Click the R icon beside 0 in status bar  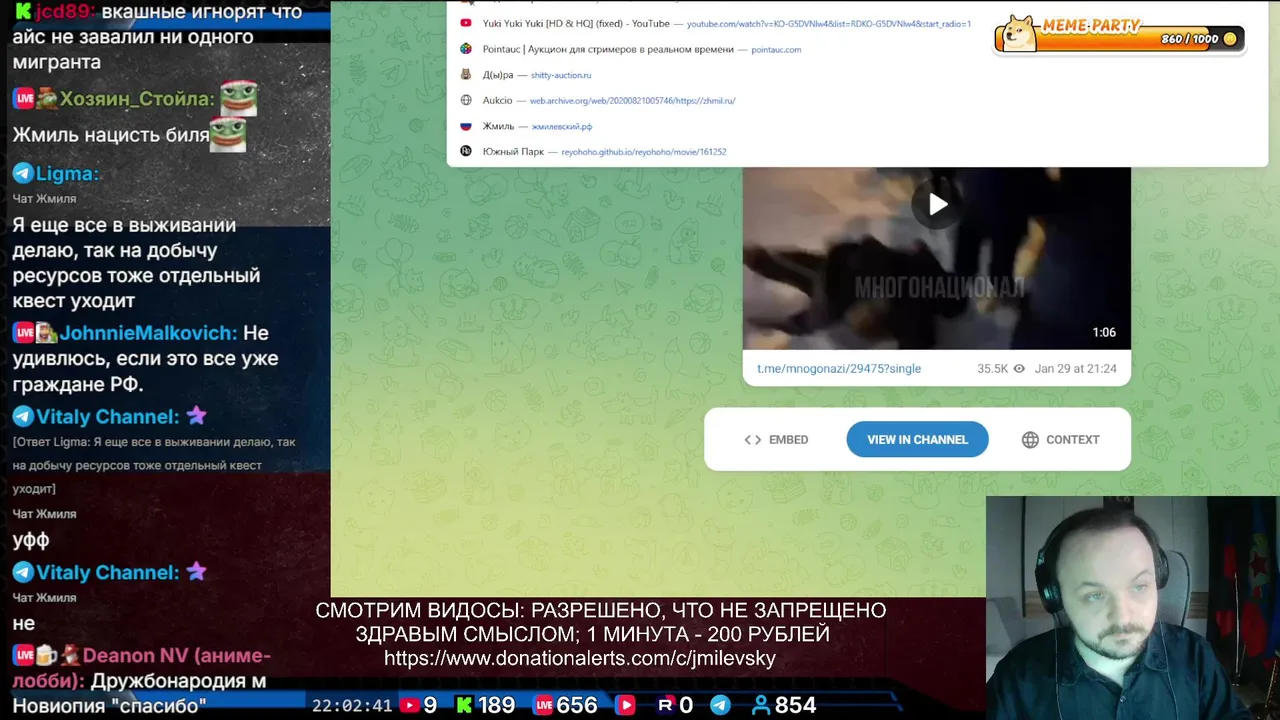coord(665,705)
